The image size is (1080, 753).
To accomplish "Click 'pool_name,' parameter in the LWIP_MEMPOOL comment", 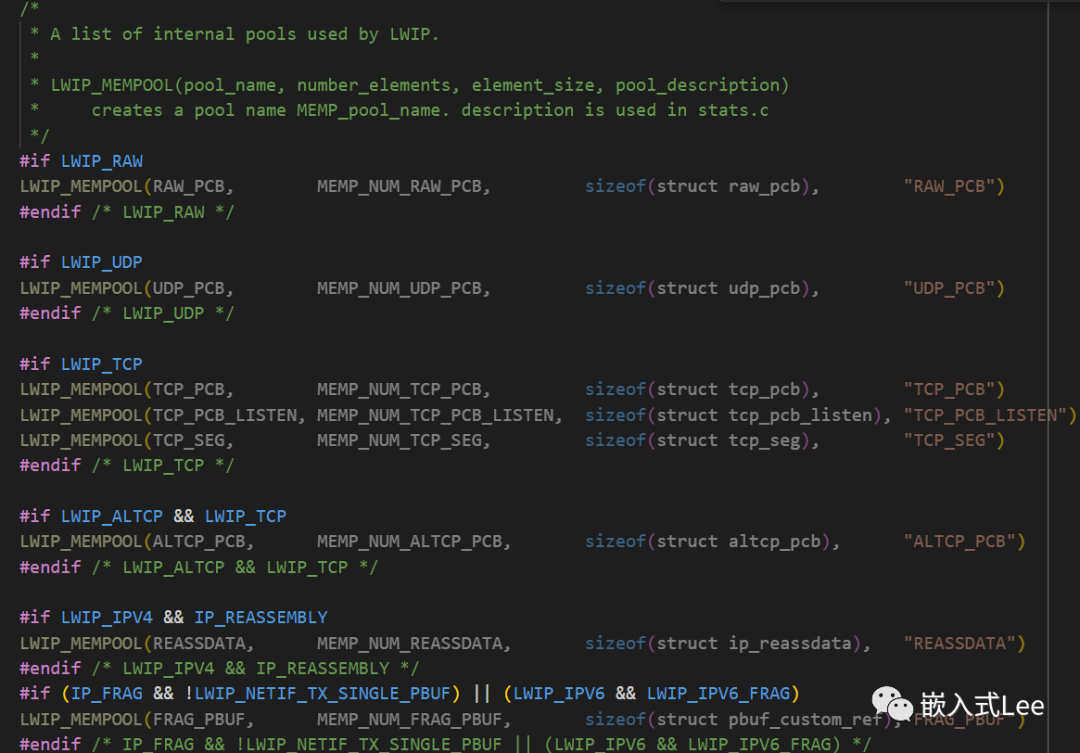I will coord(234,85).
